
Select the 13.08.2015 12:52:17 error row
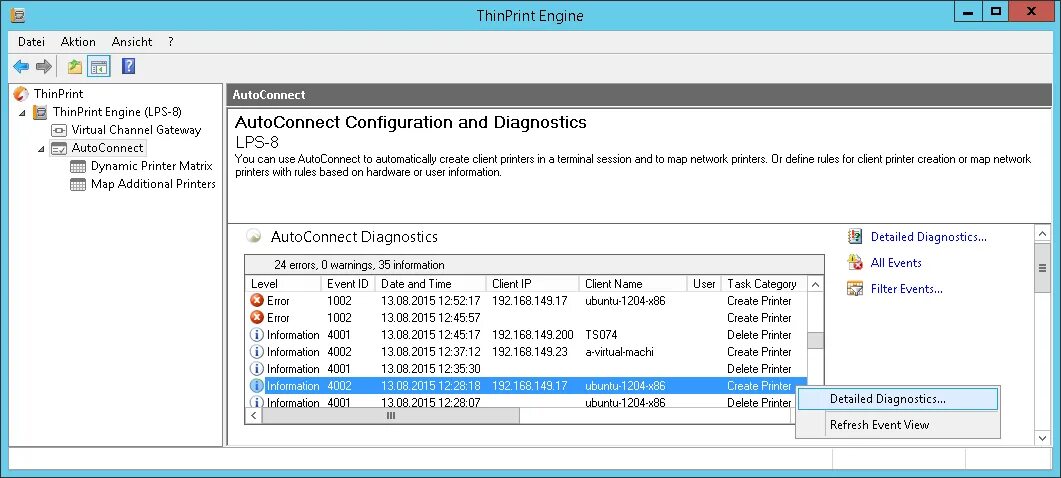click(527, 300)
